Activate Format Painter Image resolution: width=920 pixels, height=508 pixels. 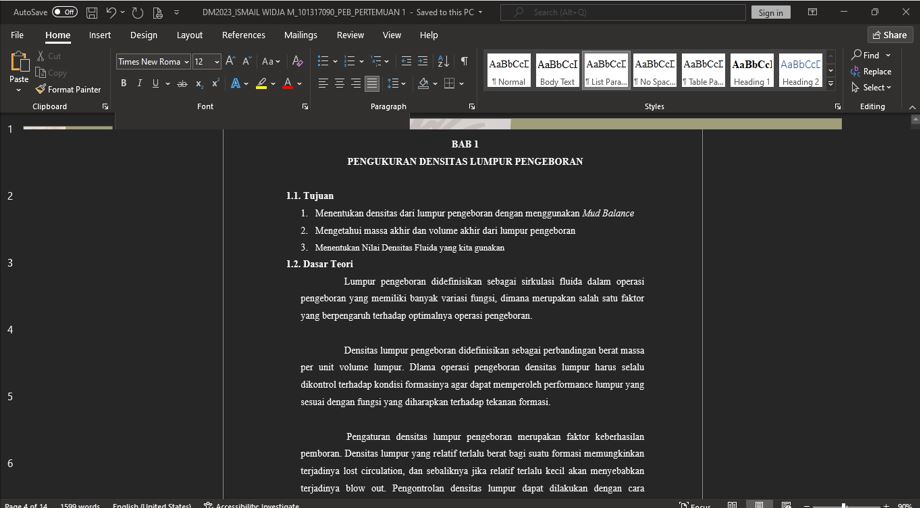pos(68,89)
